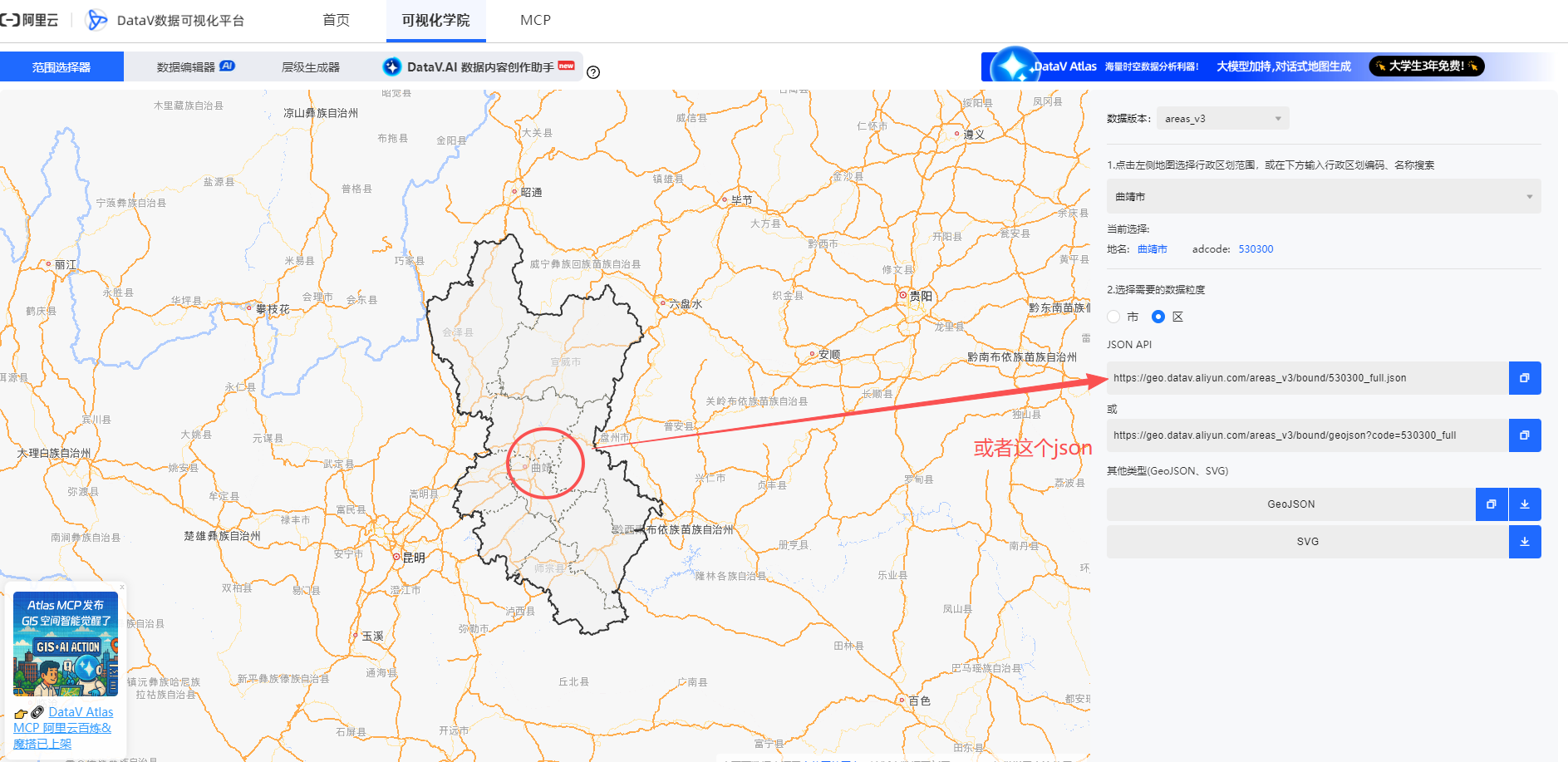This screenshot has height=762, width=1568.
Task: Click the DataV Atlas banner text
Action: point(1065,66)
